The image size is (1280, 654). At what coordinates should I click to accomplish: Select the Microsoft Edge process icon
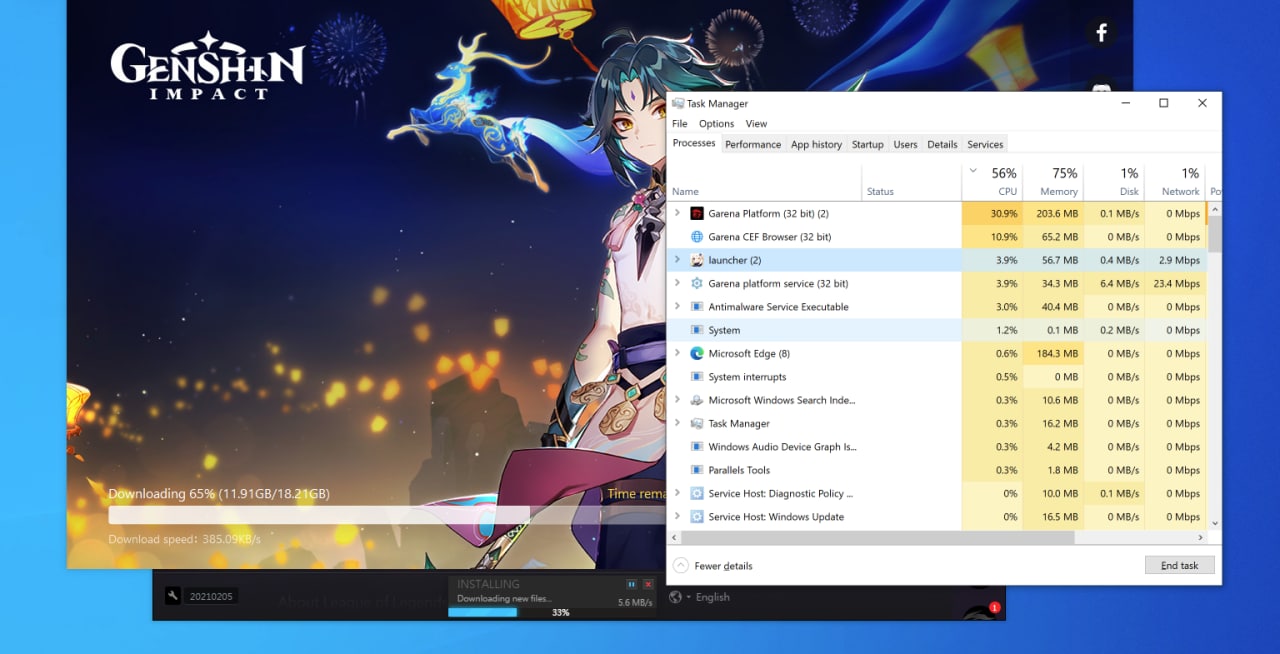(x=697, y=353)
